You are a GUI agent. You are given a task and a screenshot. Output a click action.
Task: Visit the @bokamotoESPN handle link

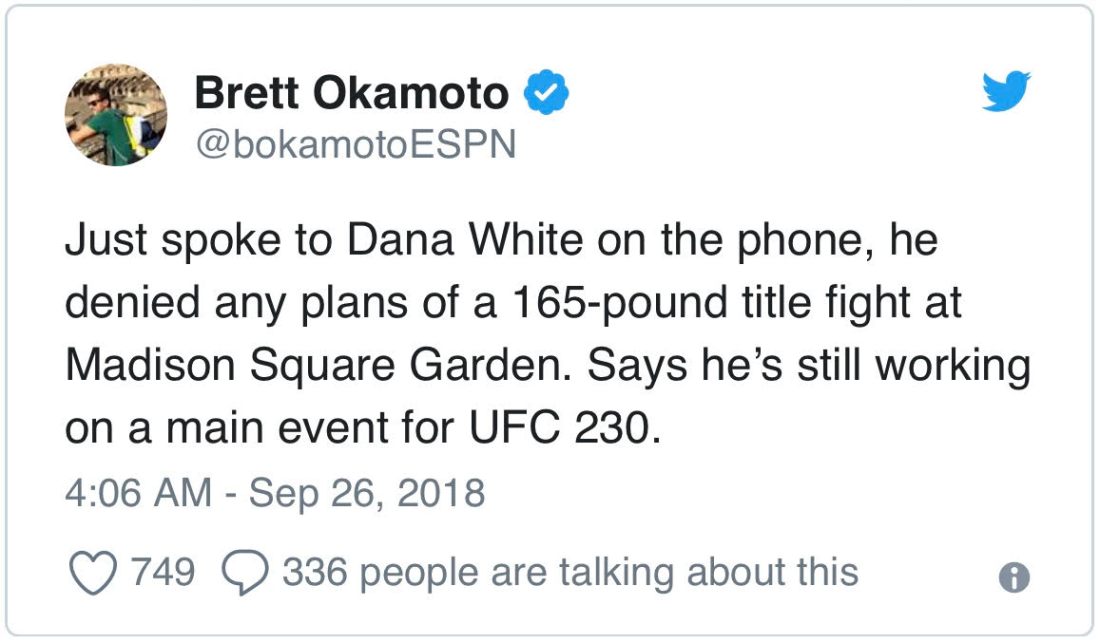[355, 145]
